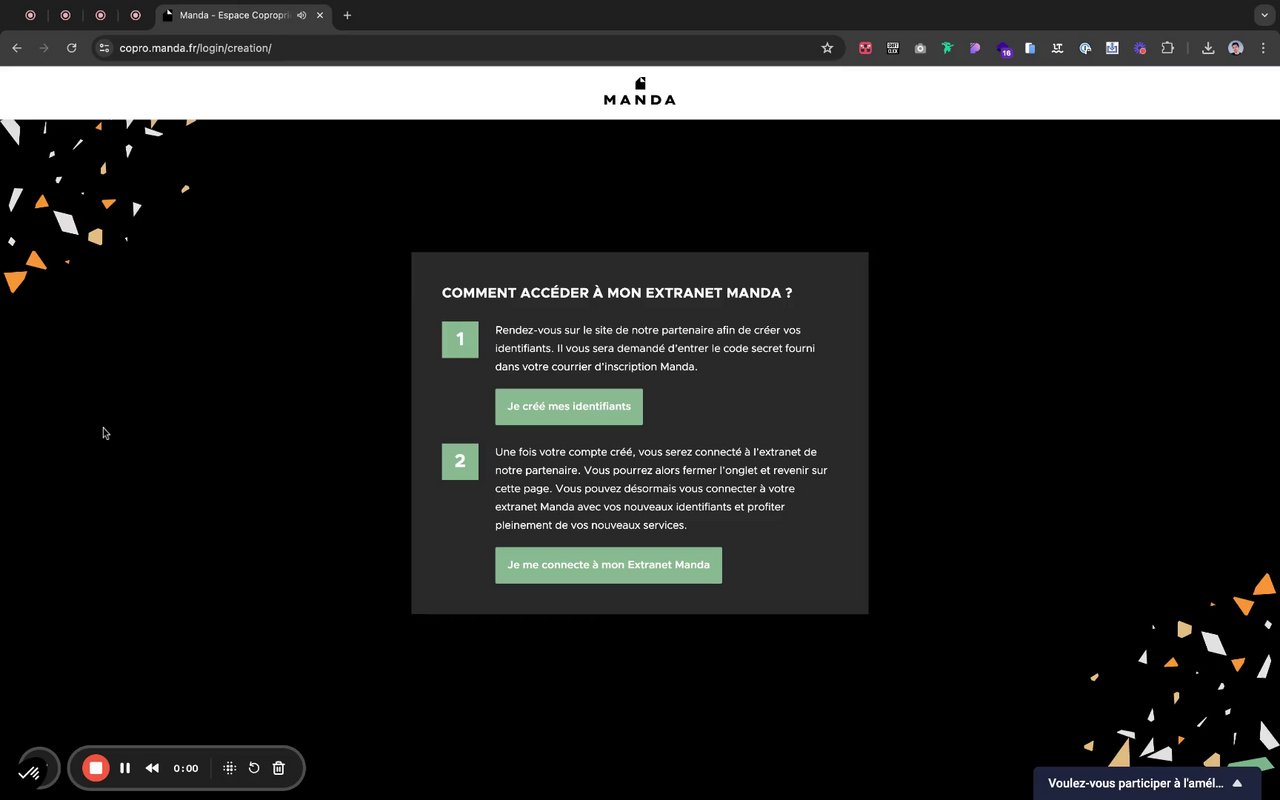Click the address bar URL copro.manda.fr
The height and width of the screenshot is (800, 1280).
click(x=195, y=48)
